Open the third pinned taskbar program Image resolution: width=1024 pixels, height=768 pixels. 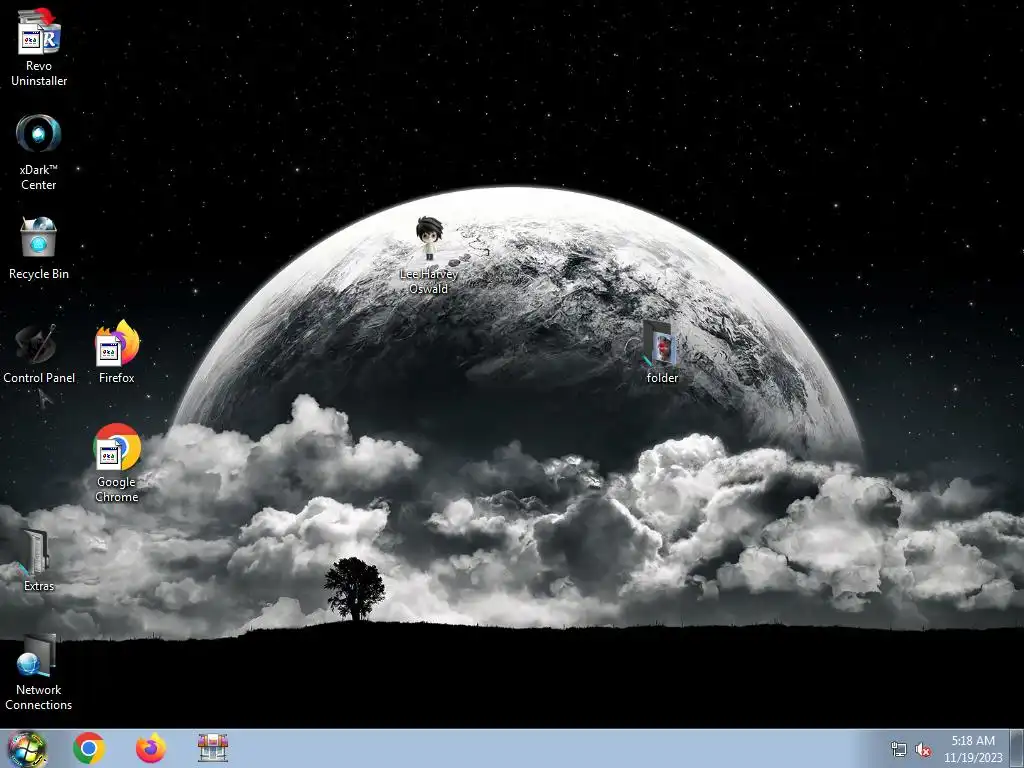213,748
